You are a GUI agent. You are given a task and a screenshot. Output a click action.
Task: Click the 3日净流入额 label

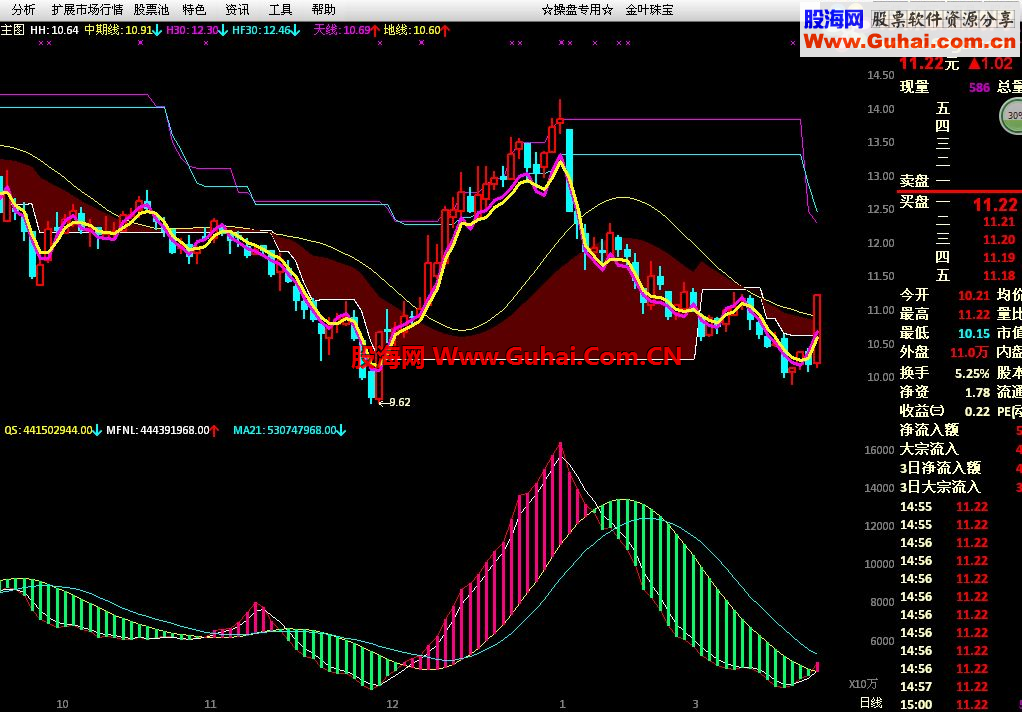pos(940,467)
